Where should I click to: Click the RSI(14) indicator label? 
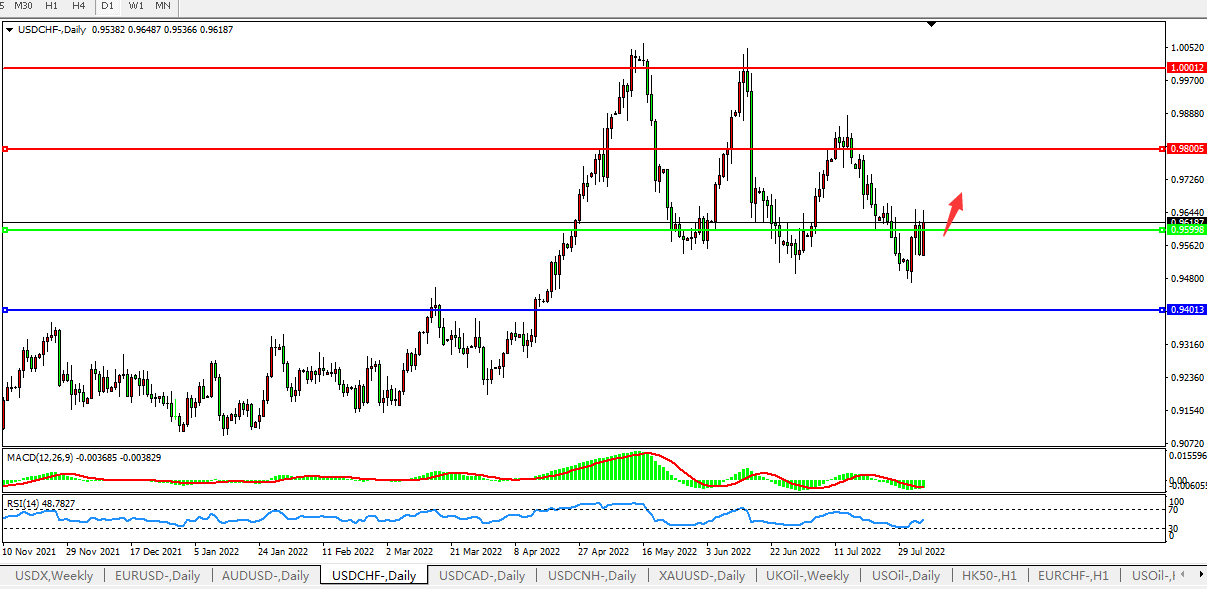(40, 503)
